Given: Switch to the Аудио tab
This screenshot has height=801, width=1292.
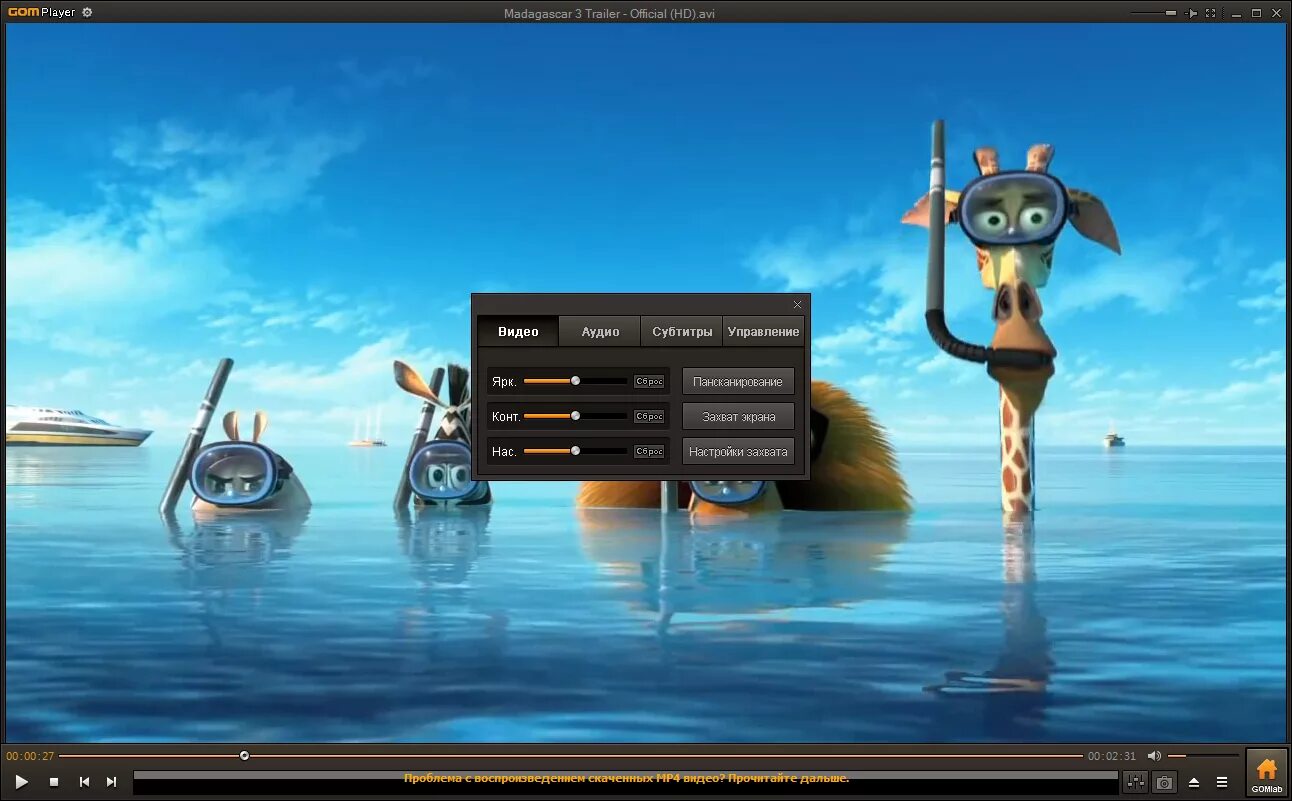Looking at the screenshot, I should point(600,331).
